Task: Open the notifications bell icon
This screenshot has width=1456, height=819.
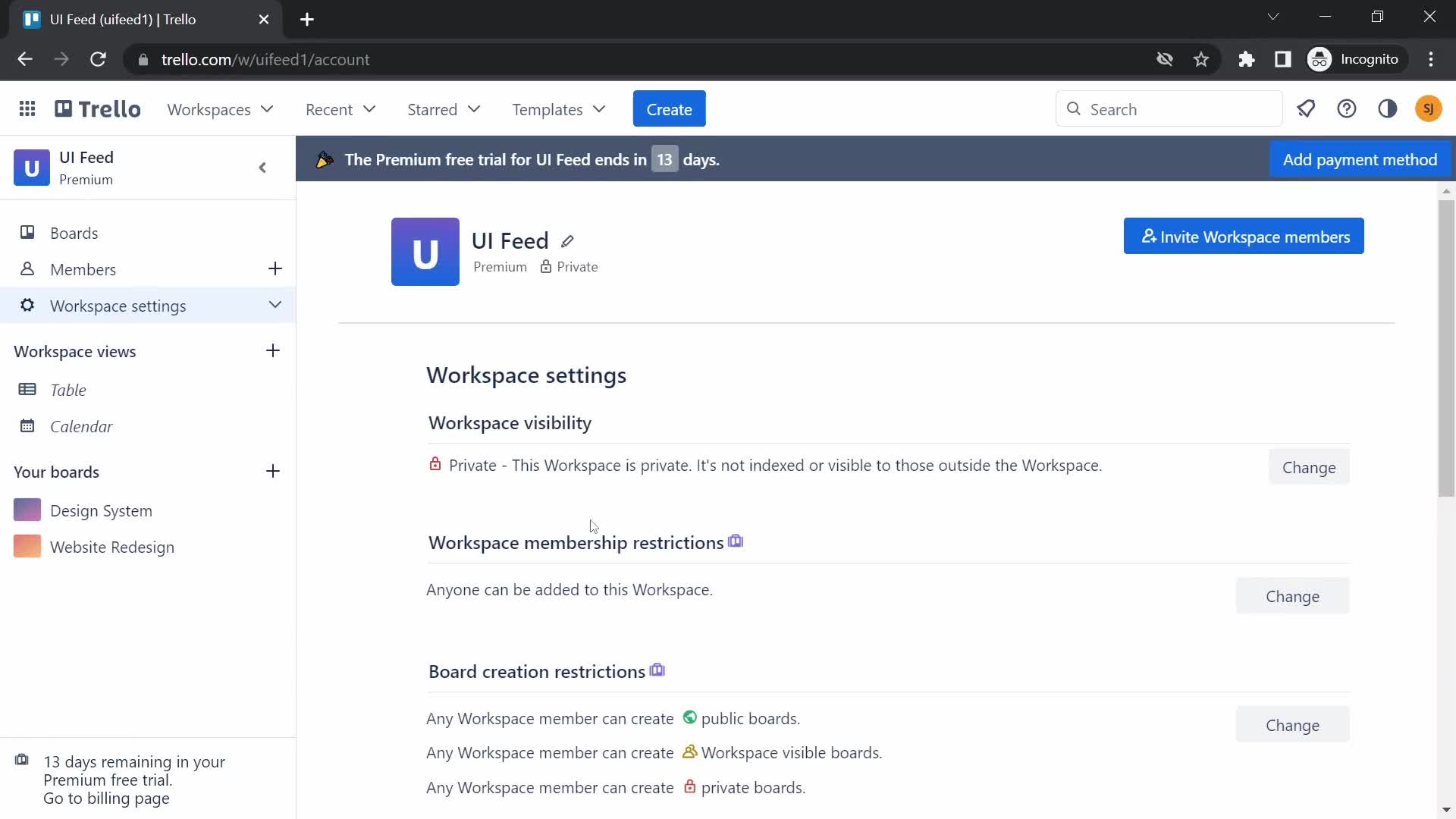Action: click(1306, 109)
